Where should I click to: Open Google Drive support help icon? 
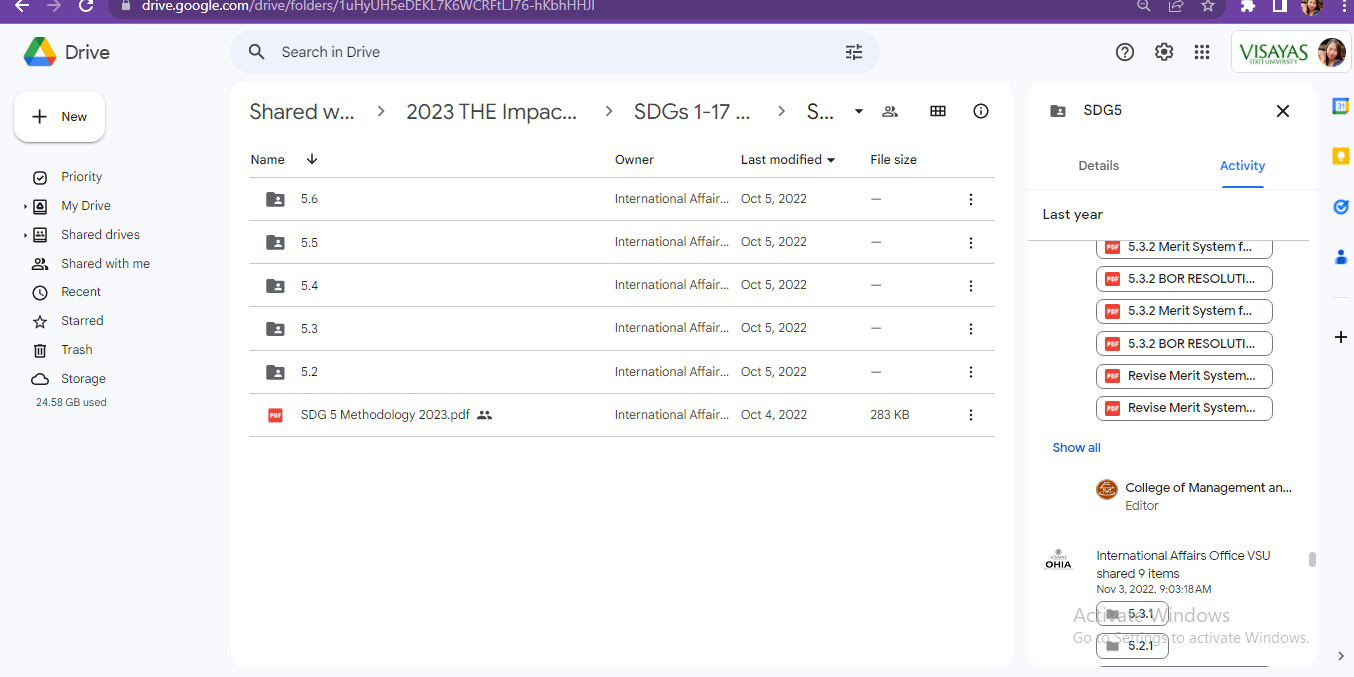coord(1125,52)
